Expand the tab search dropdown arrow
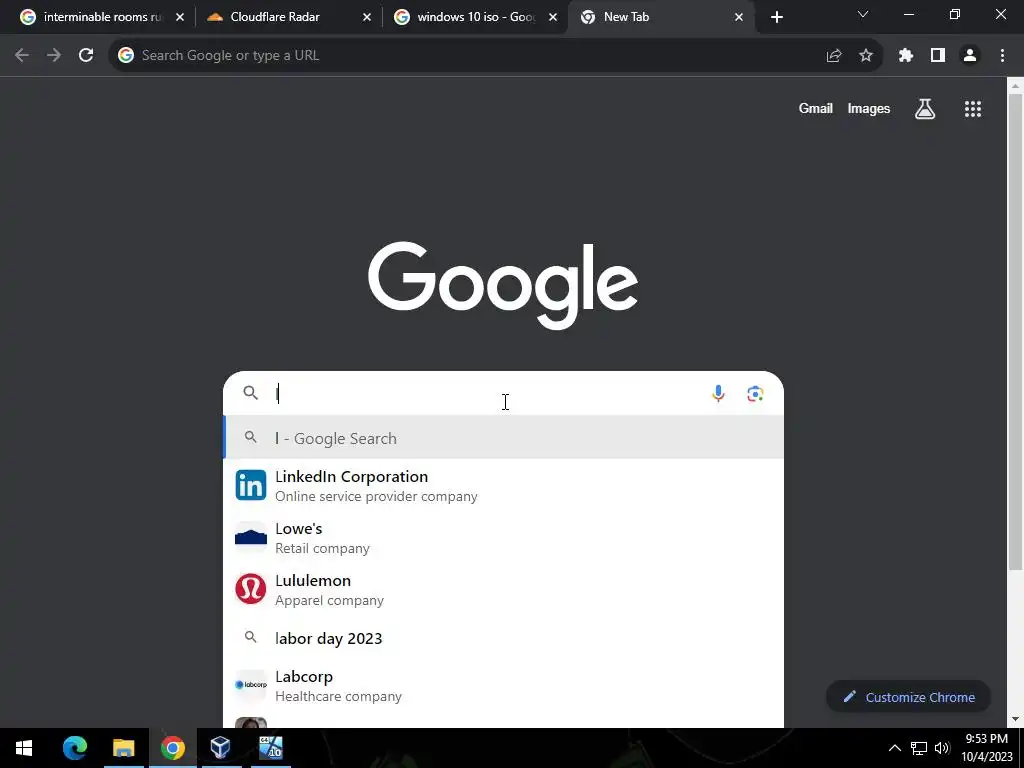 pyautogui.click(x=863, y=14)
